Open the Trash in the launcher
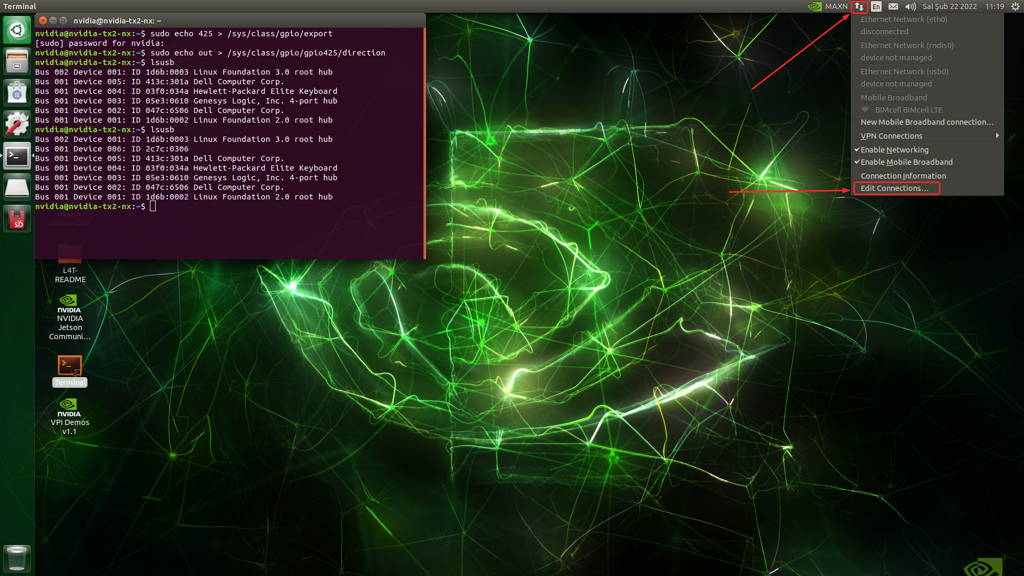Viewport: 1024px width, 576px height. tap(17, 558)
